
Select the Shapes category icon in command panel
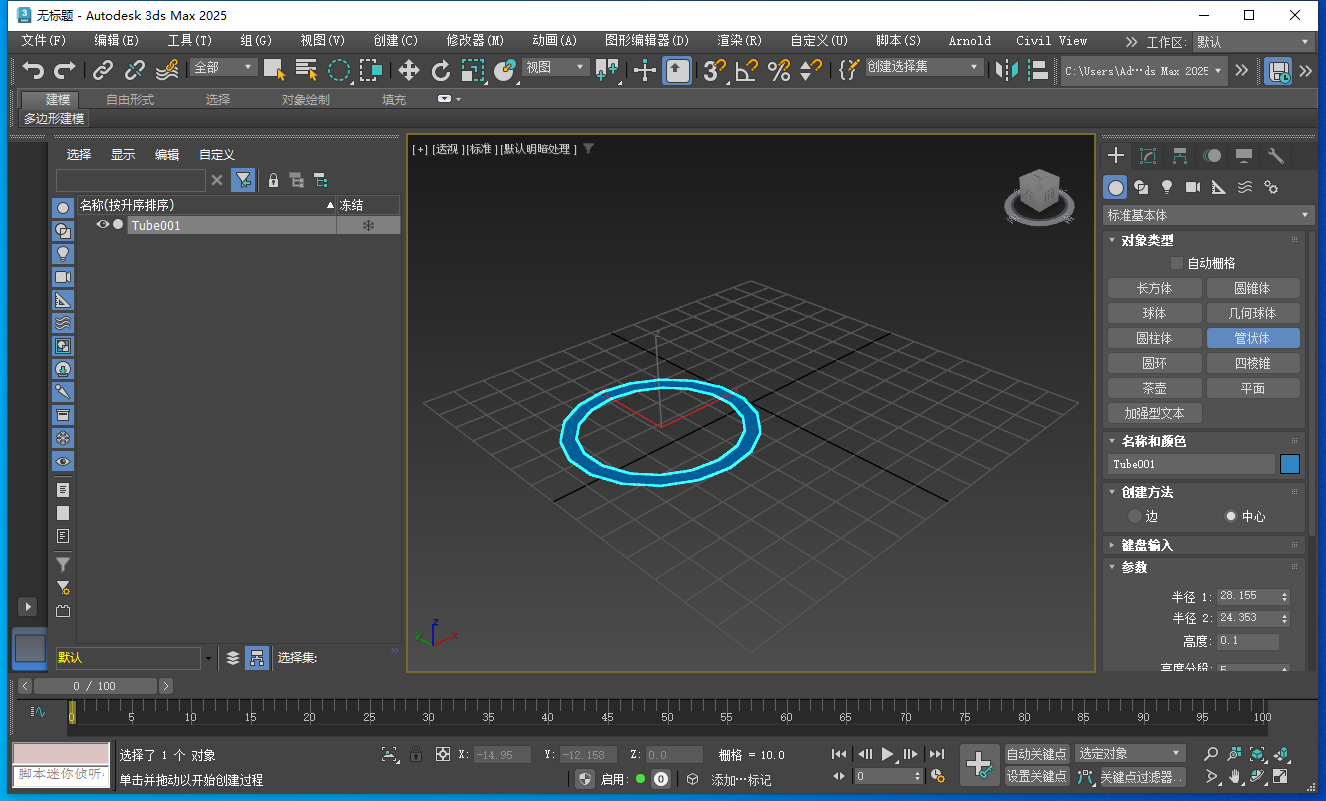point(1142,187)
